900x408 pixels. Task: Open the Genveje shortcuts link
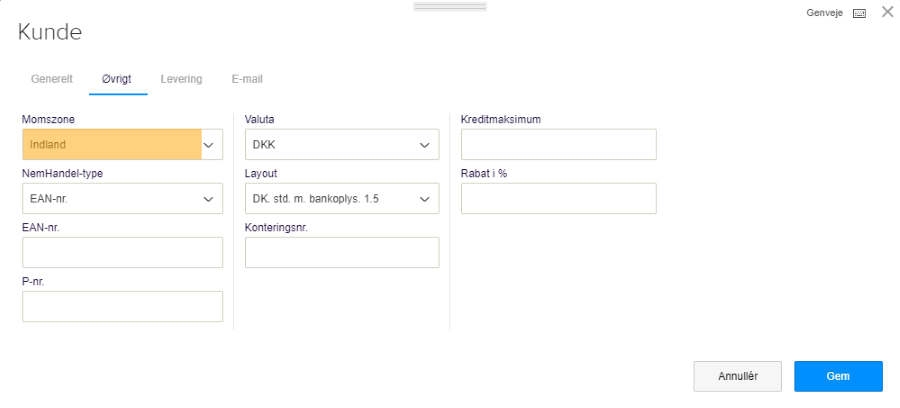coord(826,13)
